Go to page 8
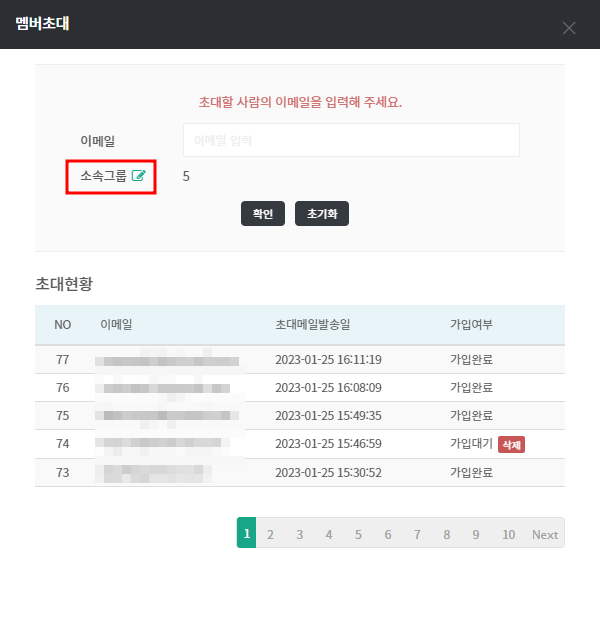The image size is (600, 618). [447, 534]
